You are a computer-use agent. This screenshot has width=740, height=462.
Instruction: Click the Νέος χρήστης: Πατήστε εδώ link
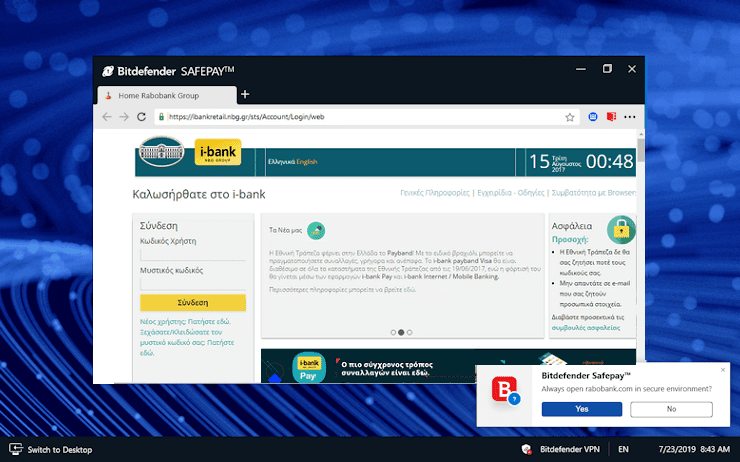tap(185, 321)
